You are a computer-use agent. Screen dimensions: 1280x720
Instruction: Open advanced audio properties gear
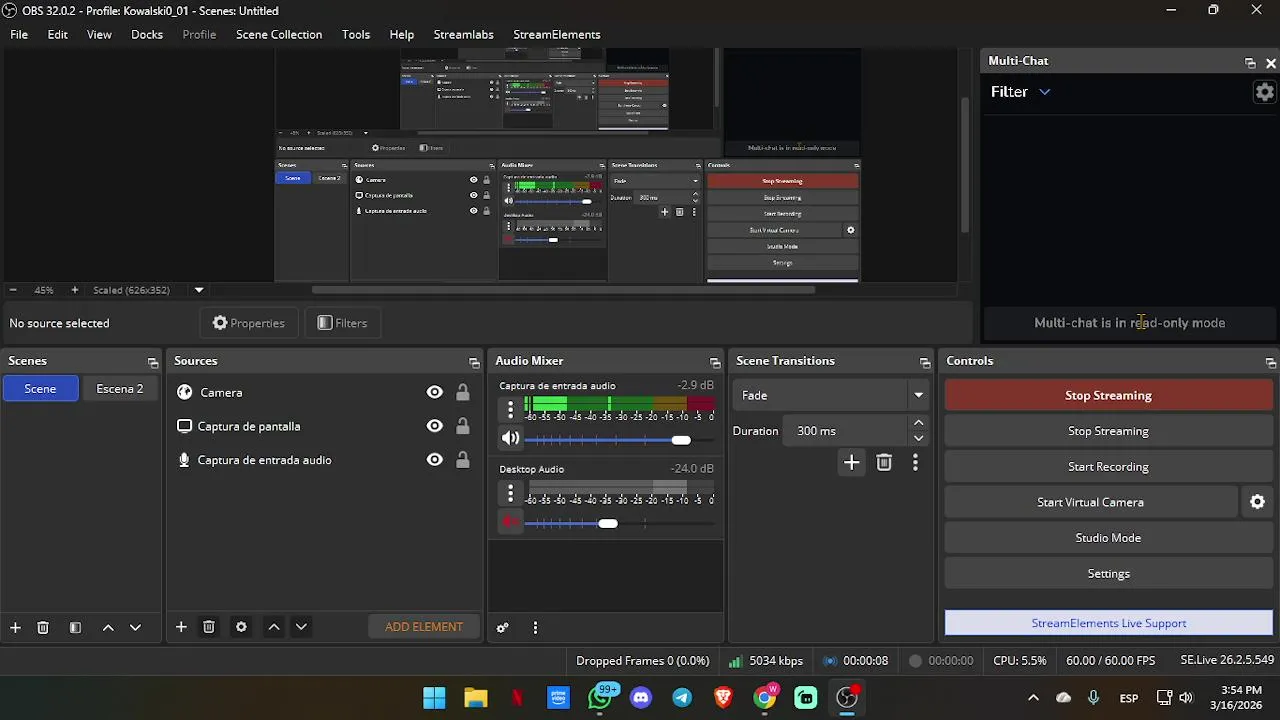pyautogui.click(x=502, y=628)
